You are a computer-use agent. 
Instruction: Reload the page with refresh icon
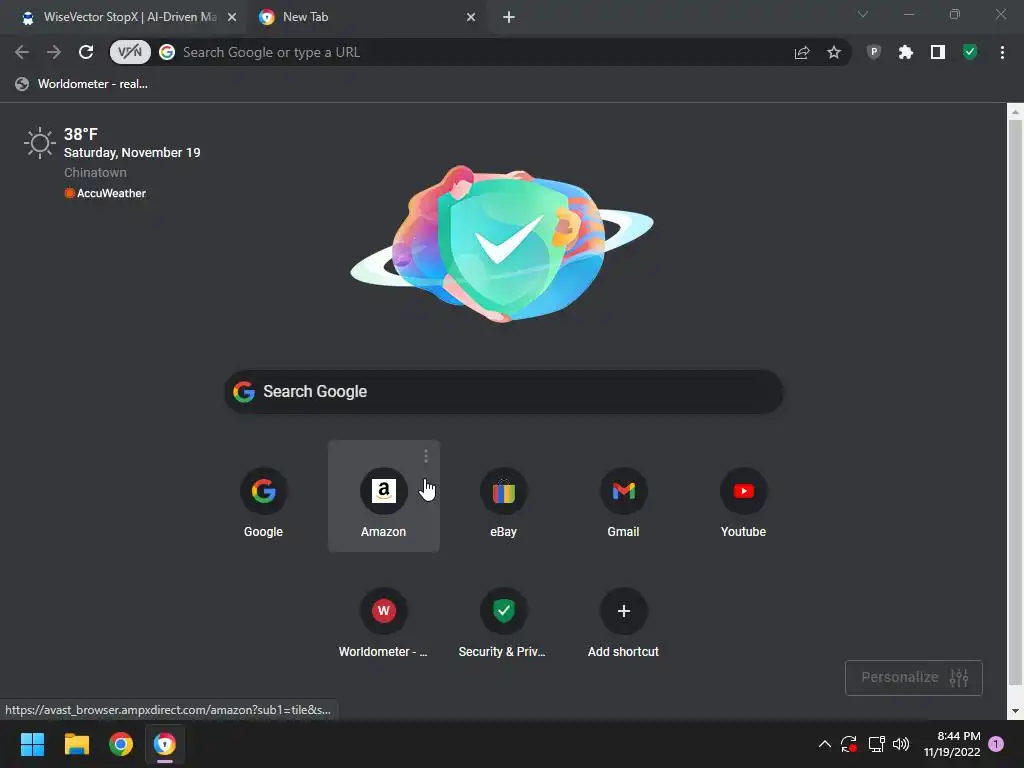pos(86,52)
